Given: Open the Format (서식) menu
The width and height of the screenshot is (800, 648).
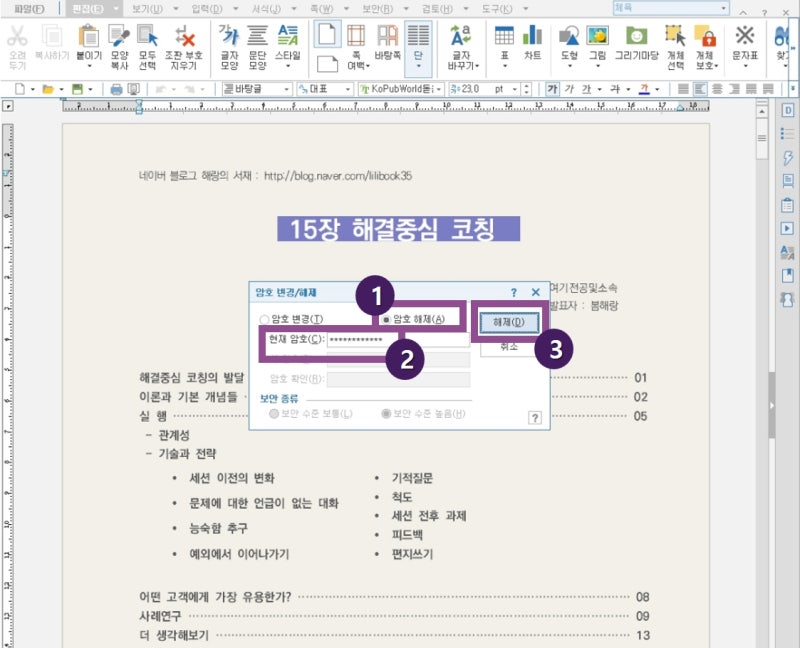Looking at the screenshot, I should (x=266, y=9).
